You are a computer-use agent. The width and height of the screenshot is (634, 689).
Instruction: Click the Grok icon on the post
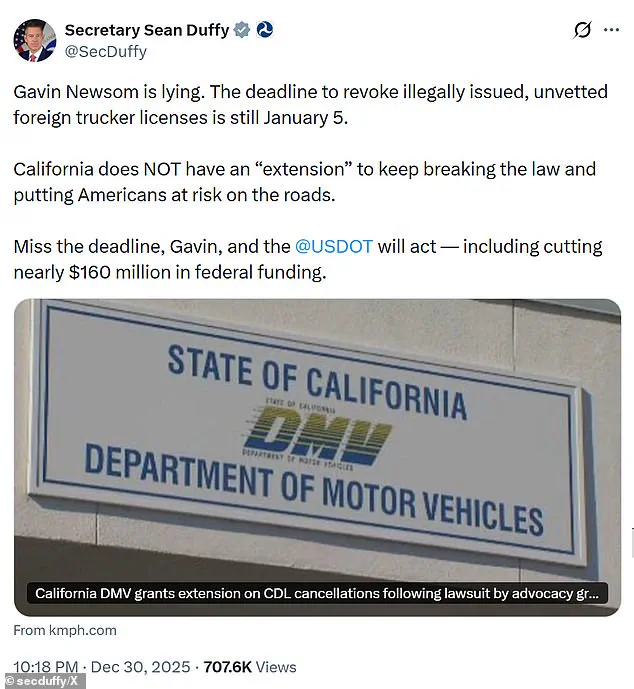point(582,30)
